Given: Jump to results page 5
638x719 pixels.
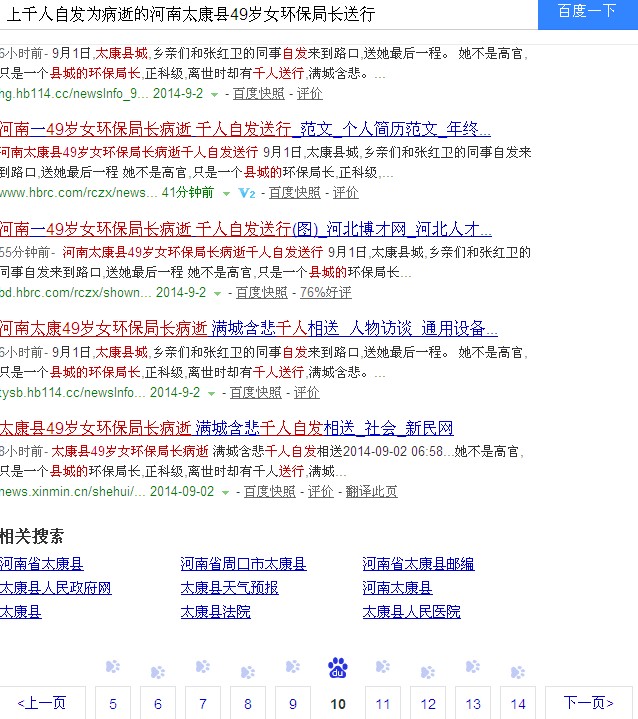Looking at the screenshot, I should [113, 703].
